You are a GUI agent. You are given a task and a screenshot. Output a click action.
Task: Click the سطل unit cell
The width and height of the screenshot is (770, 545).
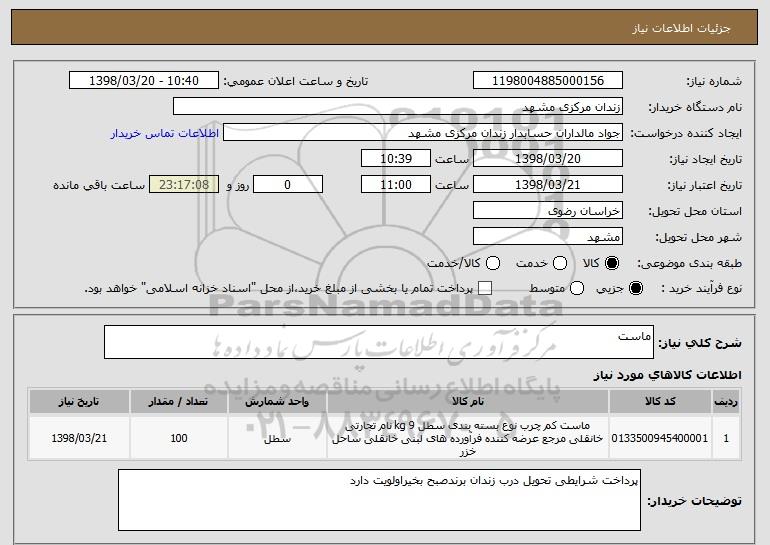pyautogui.click(x=277, y=438)
